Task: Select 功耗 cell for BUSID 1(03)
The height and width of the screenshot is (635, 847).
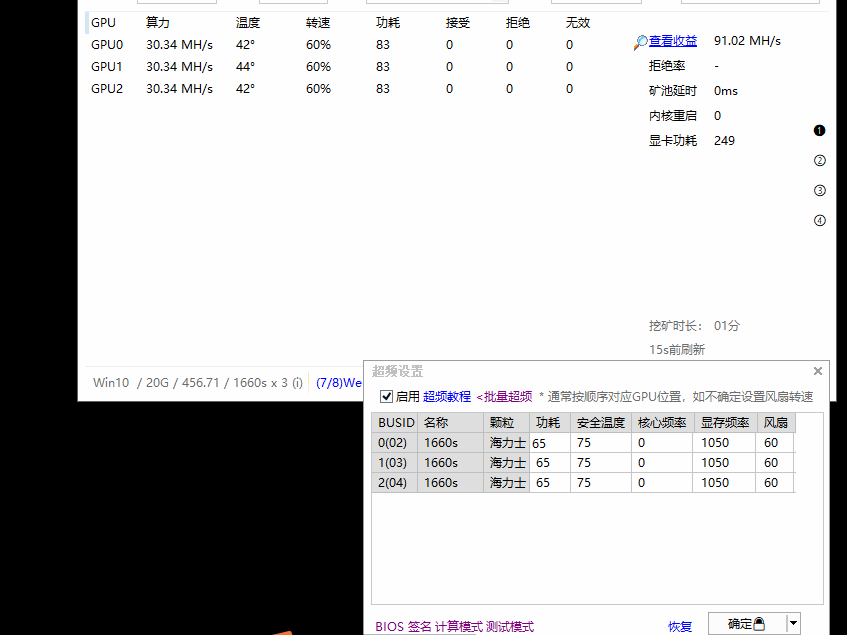Action: tap(549, 463)
